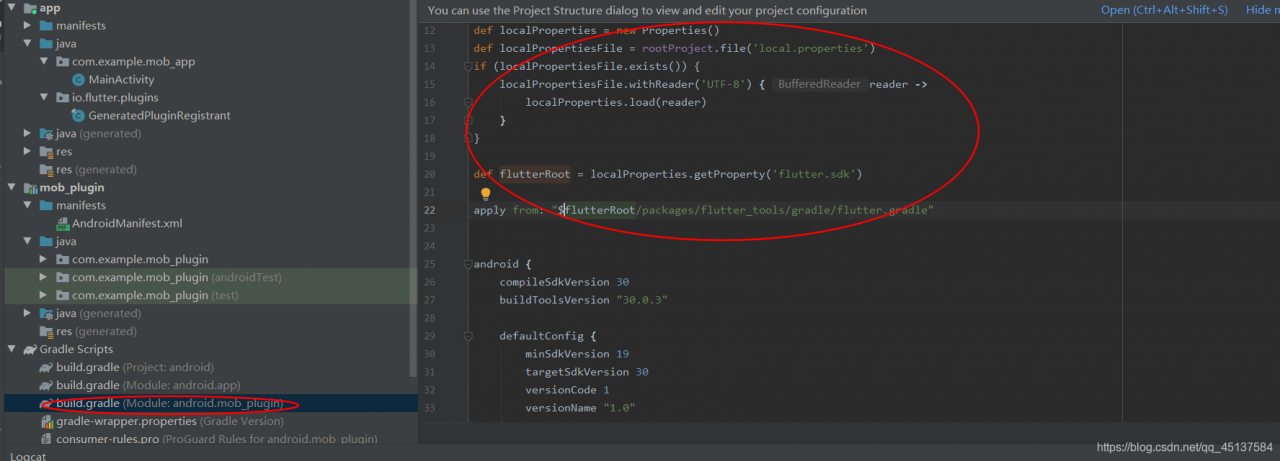
Task: Fold the withReader closure at line 15
Action: (467, 102)
